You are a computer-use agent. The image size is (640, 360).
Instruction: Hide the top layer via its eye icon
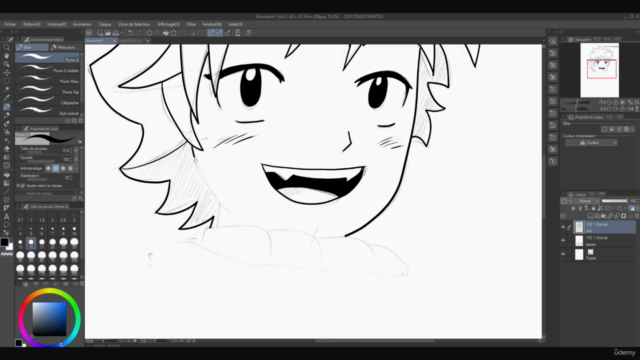tap(563, 227)
